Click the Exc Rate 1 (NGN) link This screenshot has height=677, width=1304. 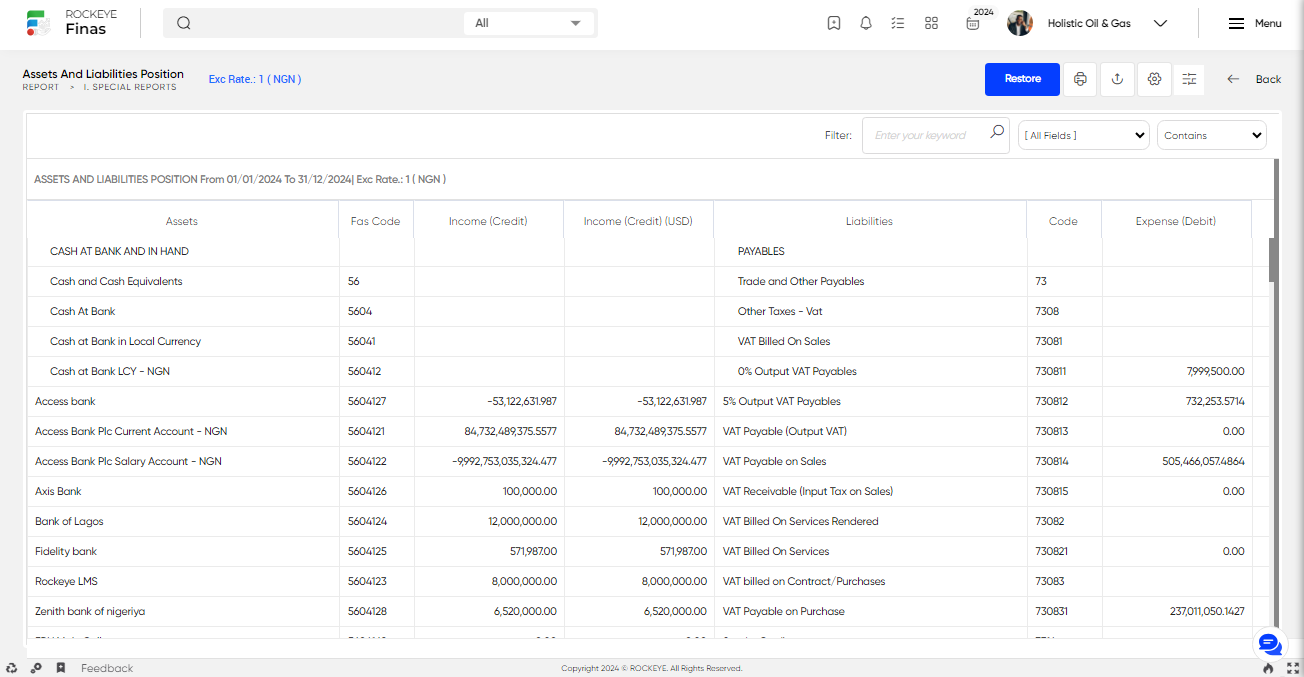[255, 79]
